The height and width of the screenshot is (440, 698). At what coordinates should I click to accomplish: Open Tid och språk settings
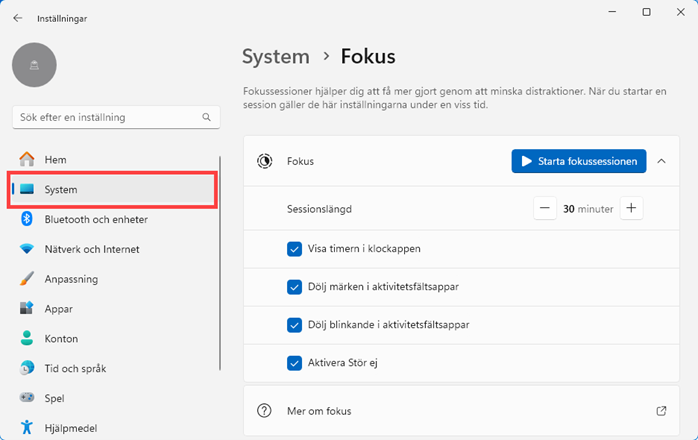76,369
